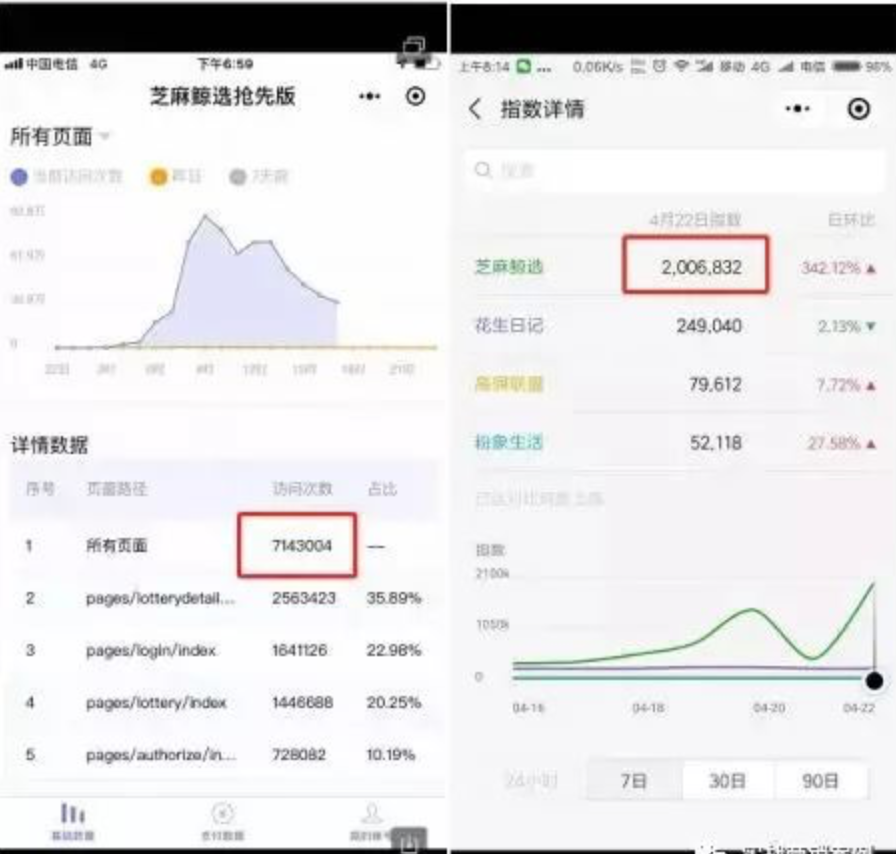Switch to the 30日 time range tab
This screenshot has width=896, height=854.
coord(727,780)
